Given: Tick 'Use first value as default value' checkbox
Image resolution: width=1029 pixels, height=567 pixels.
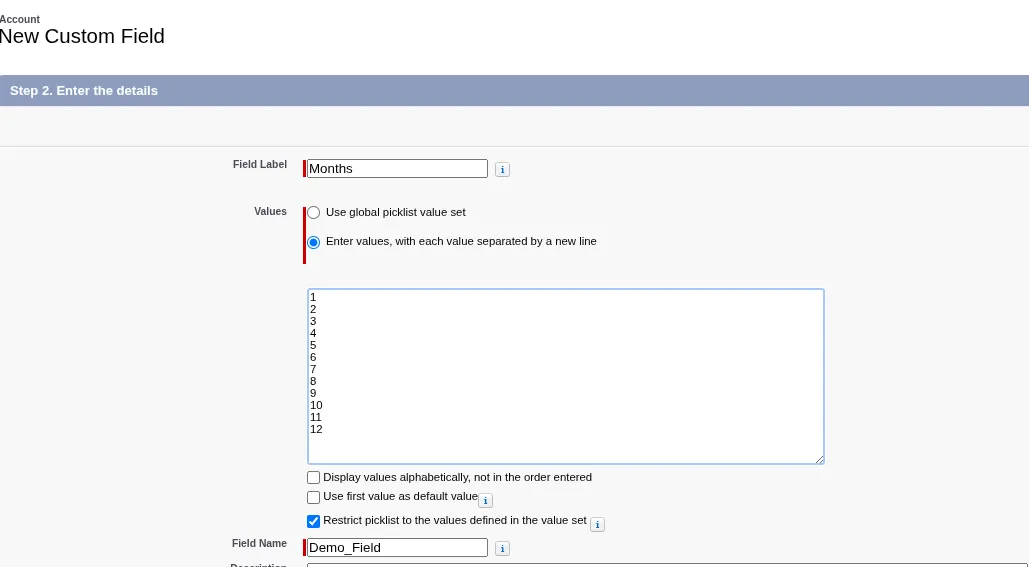Looking at the screenshot, I should tap(314, 497).
